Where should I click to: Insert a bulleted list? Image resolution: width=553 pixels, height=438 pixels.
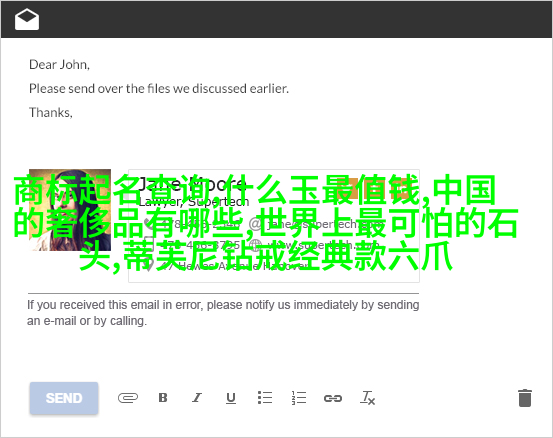pyautogui.click(x=265, y=397)
